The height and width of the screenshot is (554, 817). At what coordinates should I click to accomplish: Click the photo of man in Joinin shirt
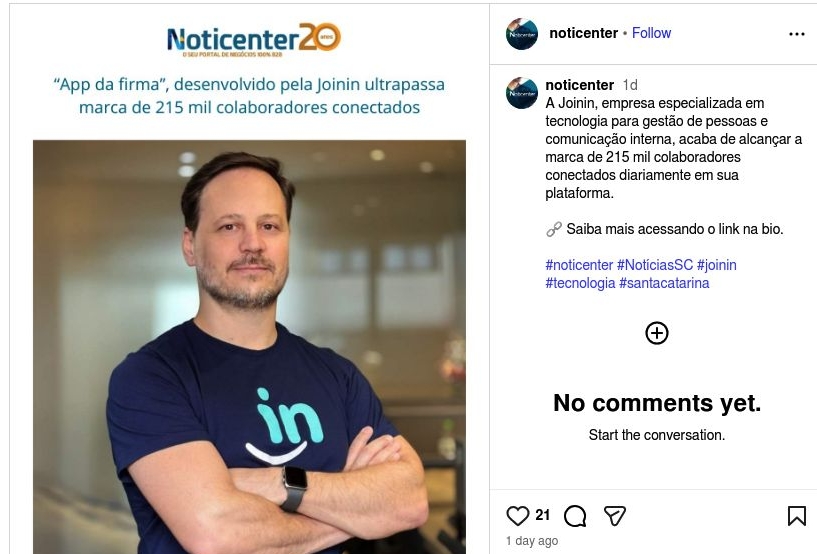250,347
